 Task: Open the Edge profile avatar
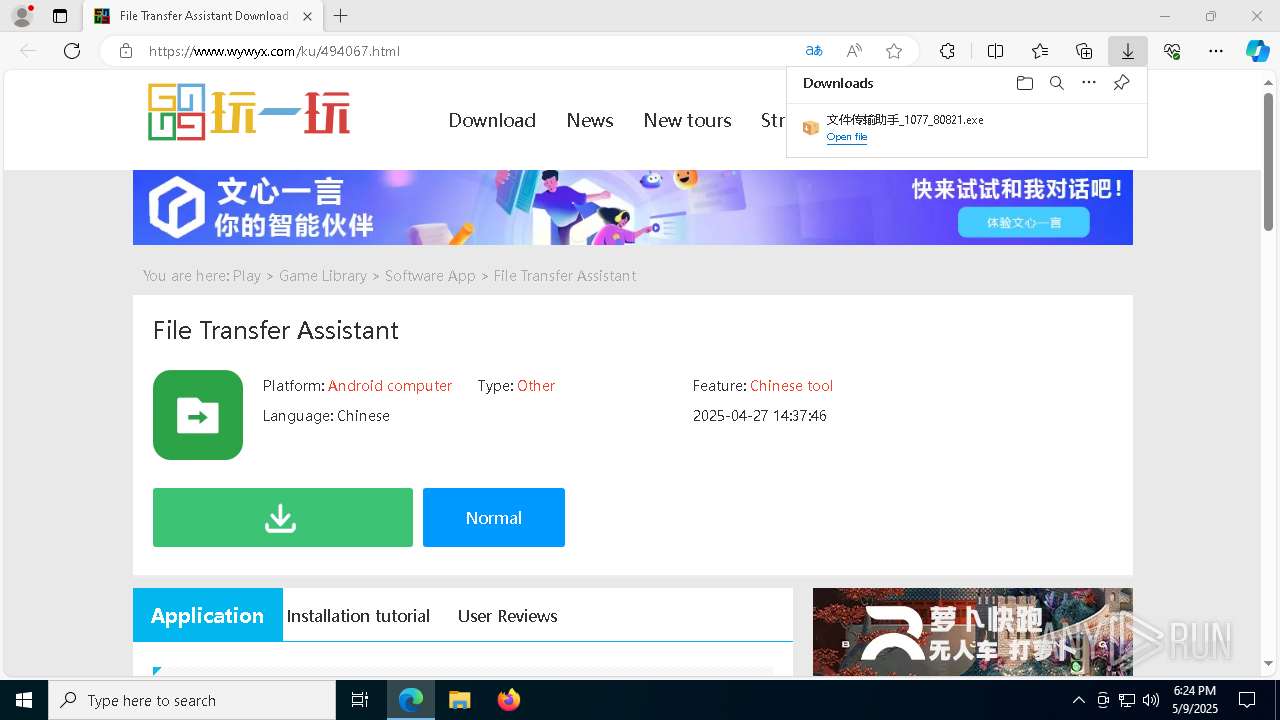(x=22, y=16)
